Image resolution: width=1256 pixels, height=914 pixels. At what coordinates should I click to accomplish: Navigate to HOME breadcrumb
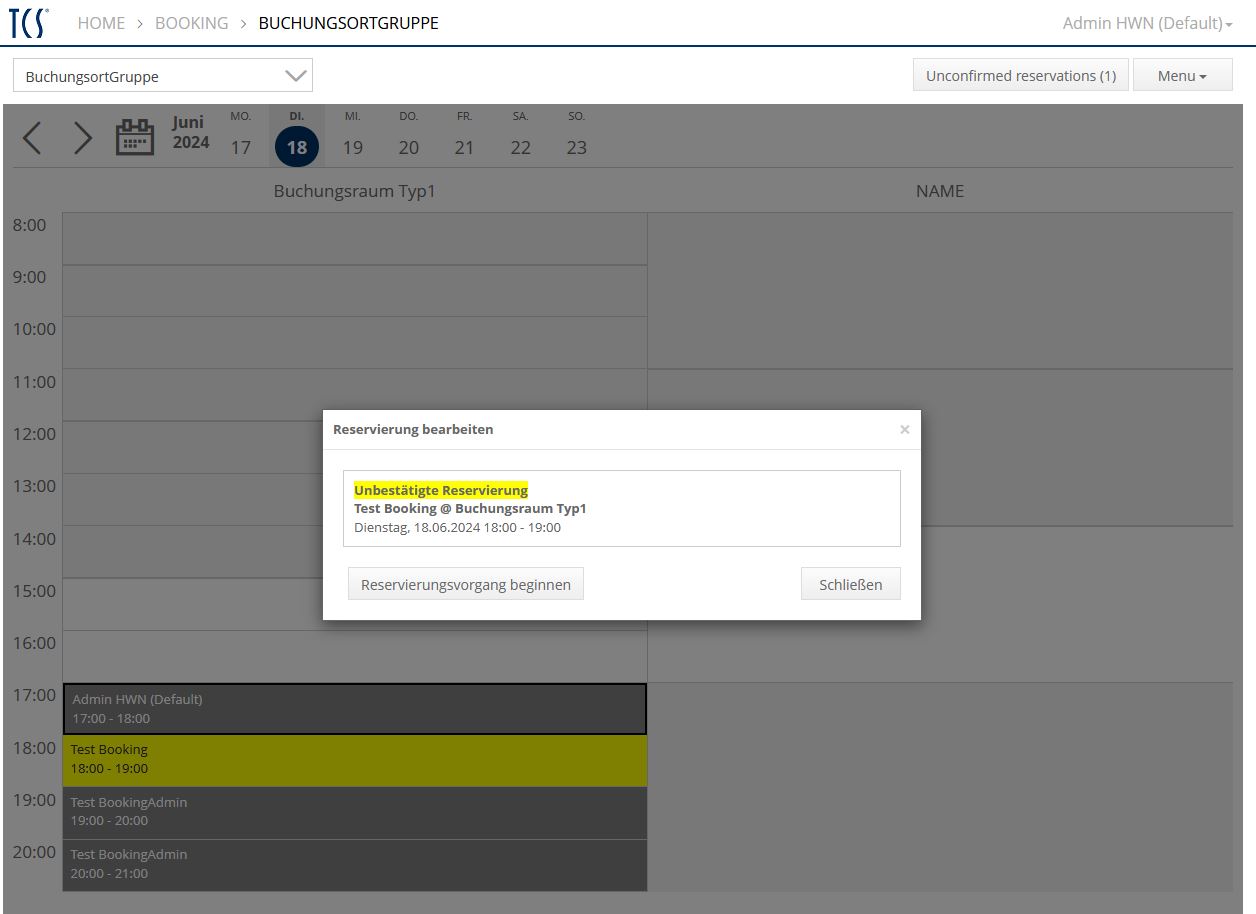click(101, 23)
